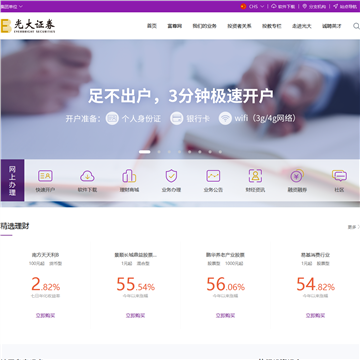
Task: Click 更多 next to 精选理财
Action: pos(354,227)
